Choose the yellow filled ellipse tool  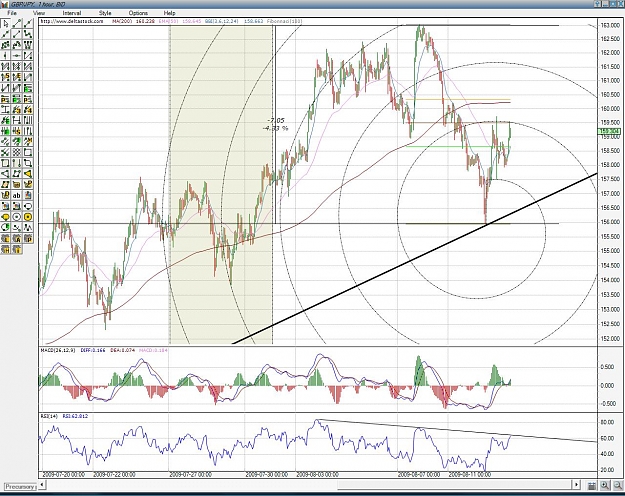[5, 217]
